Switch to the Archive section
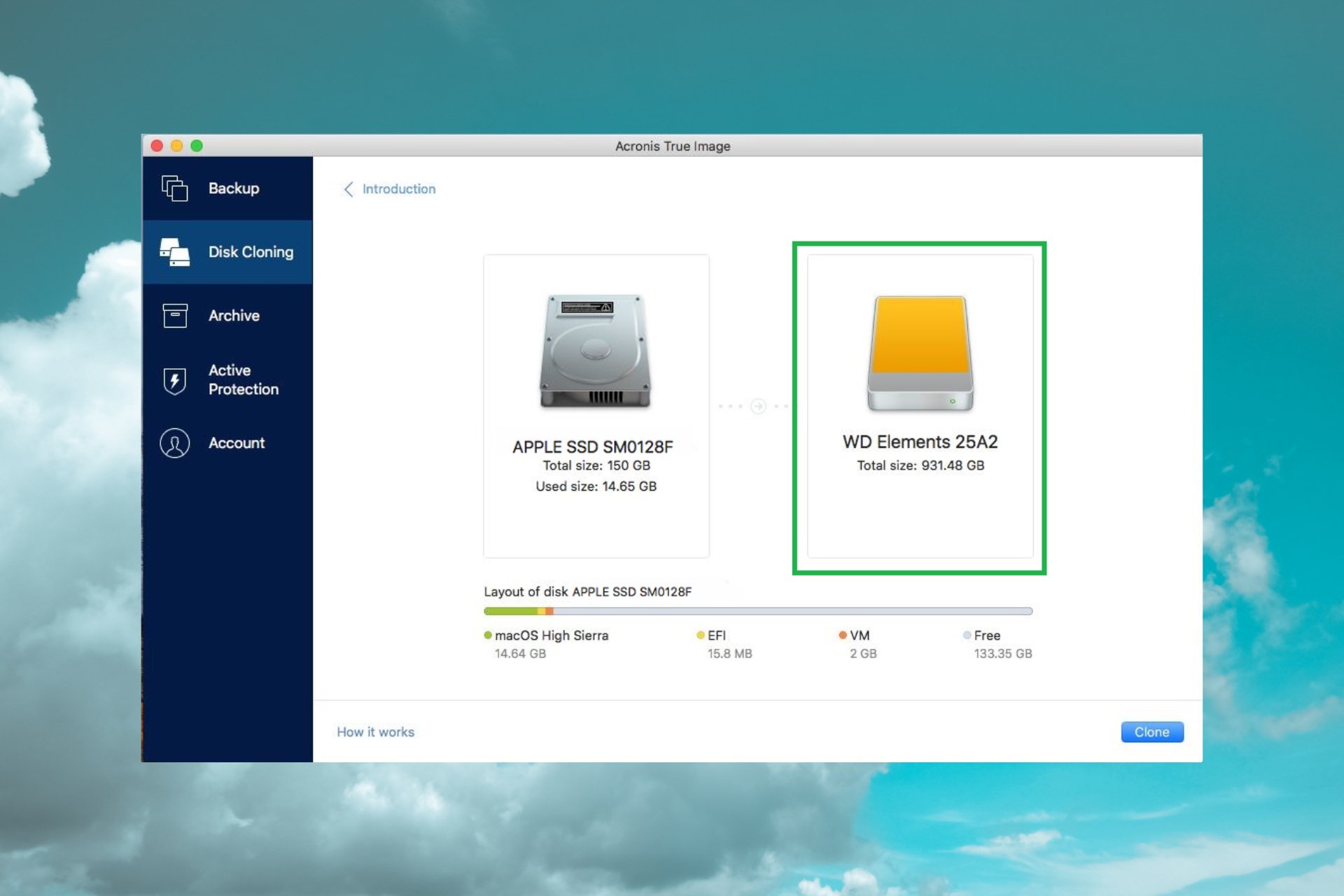This screenshot has width=1344, height=896. click(227, 316)
